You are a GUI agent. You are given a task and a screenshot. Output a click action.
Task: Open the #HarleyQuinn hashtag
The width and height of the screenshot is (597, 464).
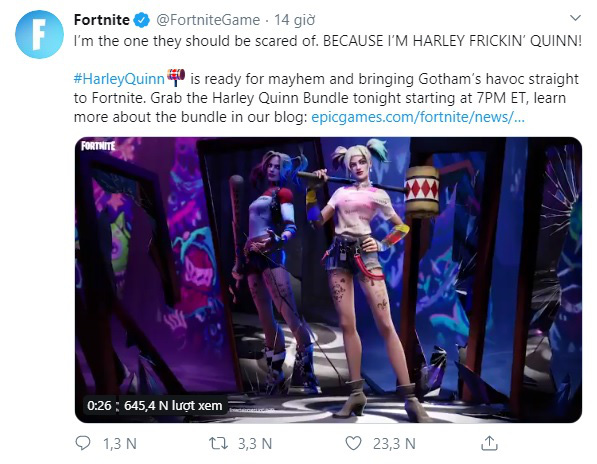click(x=119, y=79)
